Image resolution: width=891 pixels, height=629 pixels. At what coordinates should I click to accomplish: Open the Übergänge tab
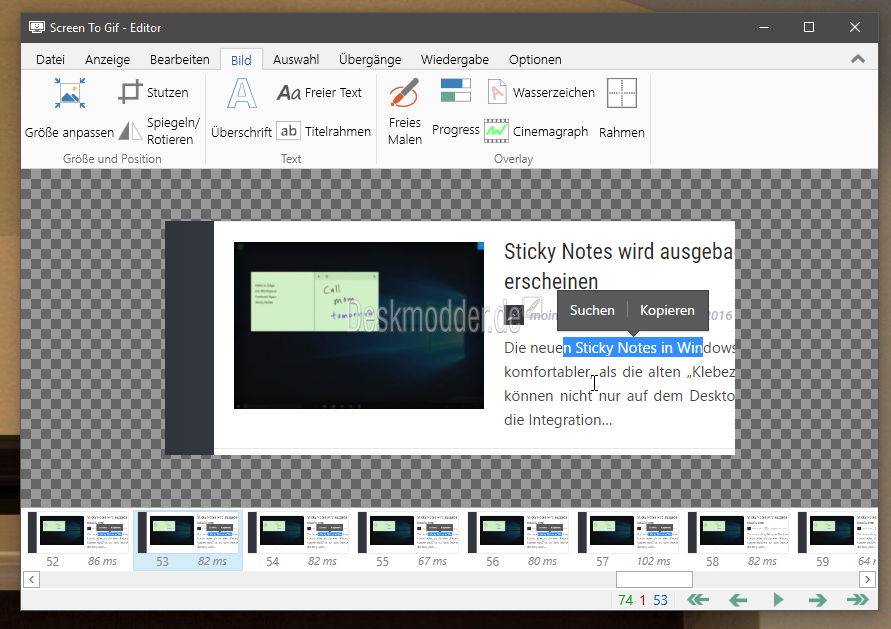pos(370,60)
